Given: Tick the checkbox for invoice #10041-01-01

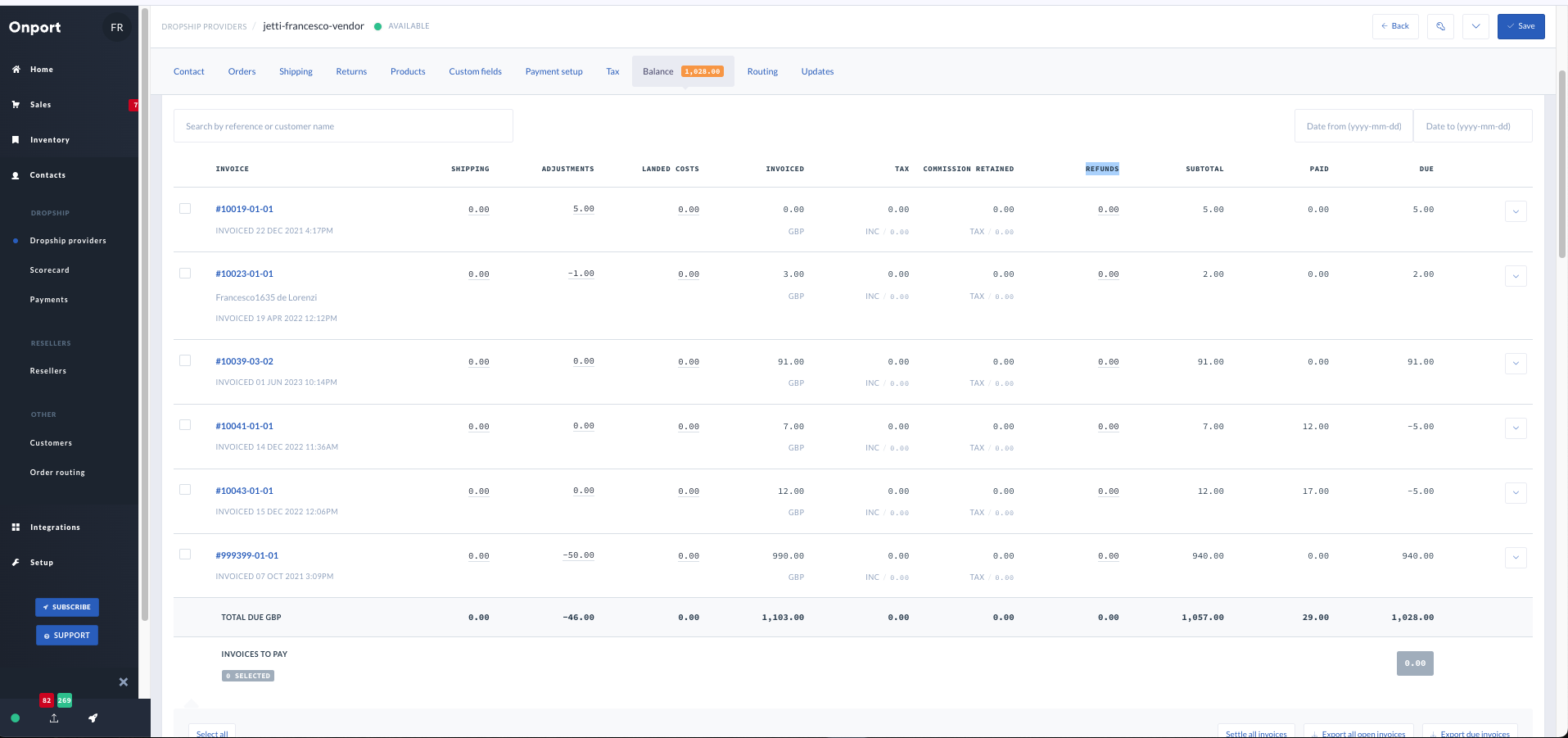Looking at the screenshot, I should (x=185, y=425).
